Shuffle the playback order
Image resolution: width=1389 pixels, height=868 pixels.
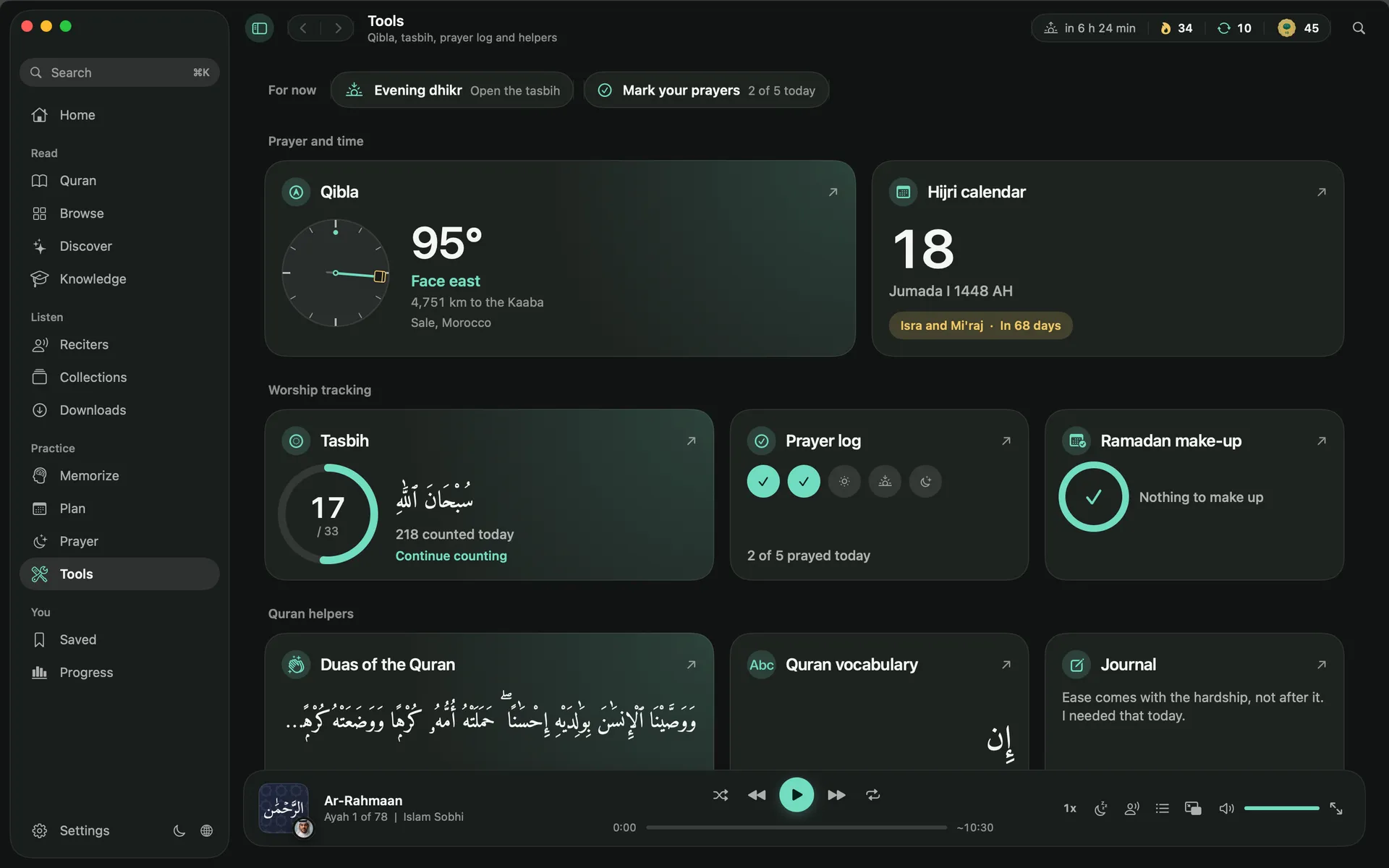721,795
